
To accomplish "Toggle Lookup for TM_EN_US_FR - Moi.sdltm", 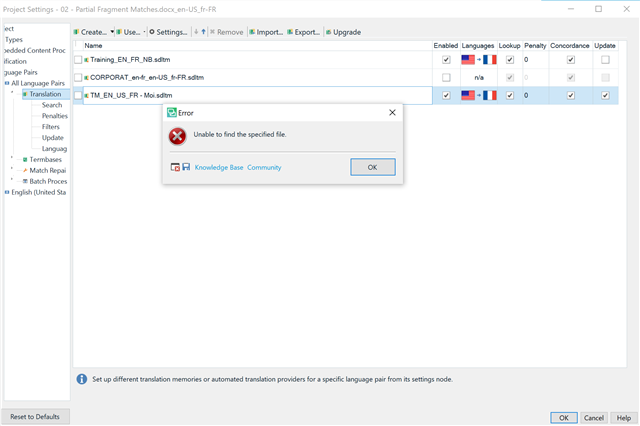I will pos(510,95).
